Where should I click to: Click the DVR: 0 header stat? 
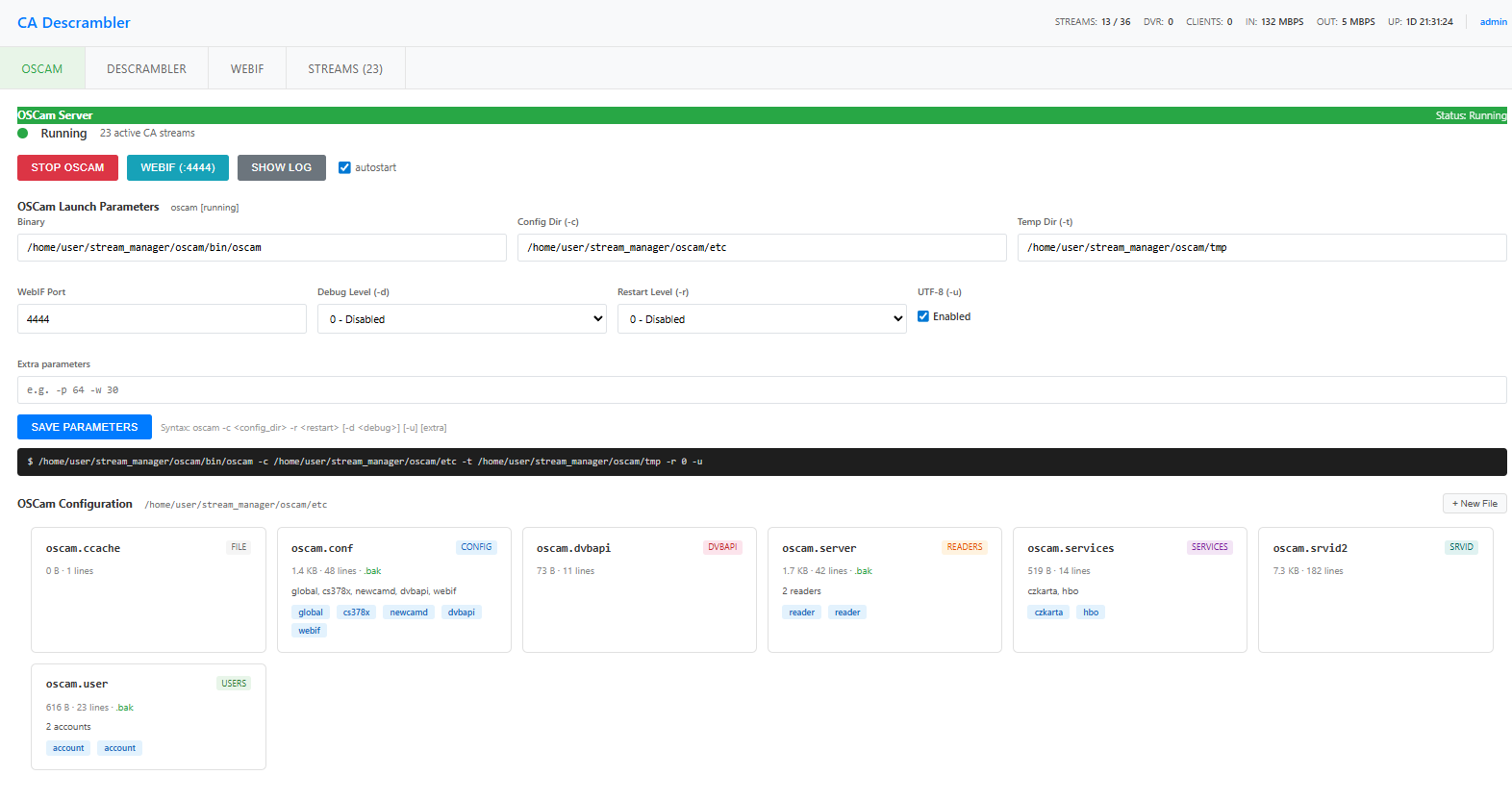pyautogui.click(x=1158, y=22)
